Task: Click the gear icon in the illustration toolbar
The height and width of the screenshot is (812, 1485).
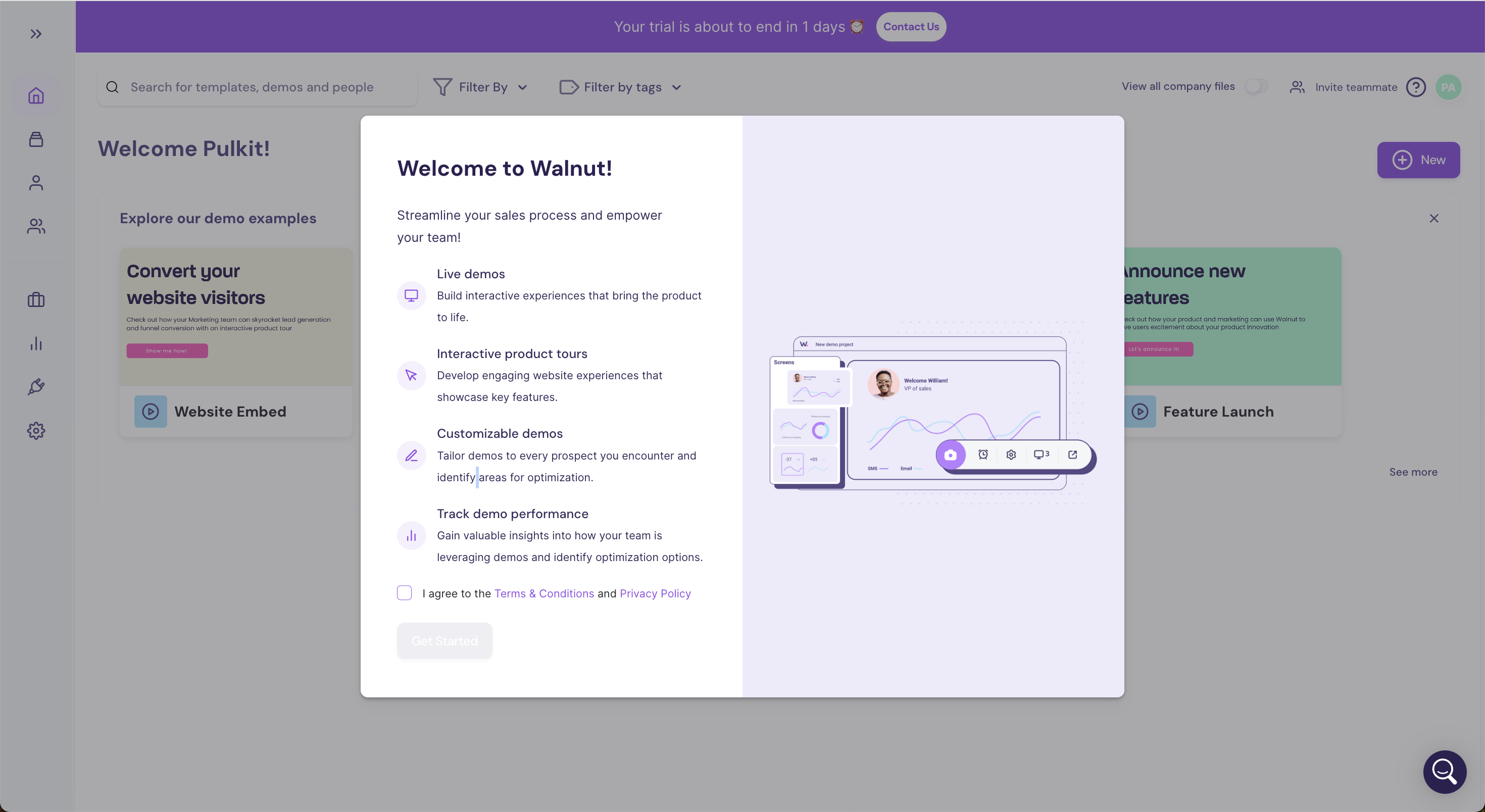Action: coord(1011,454)
